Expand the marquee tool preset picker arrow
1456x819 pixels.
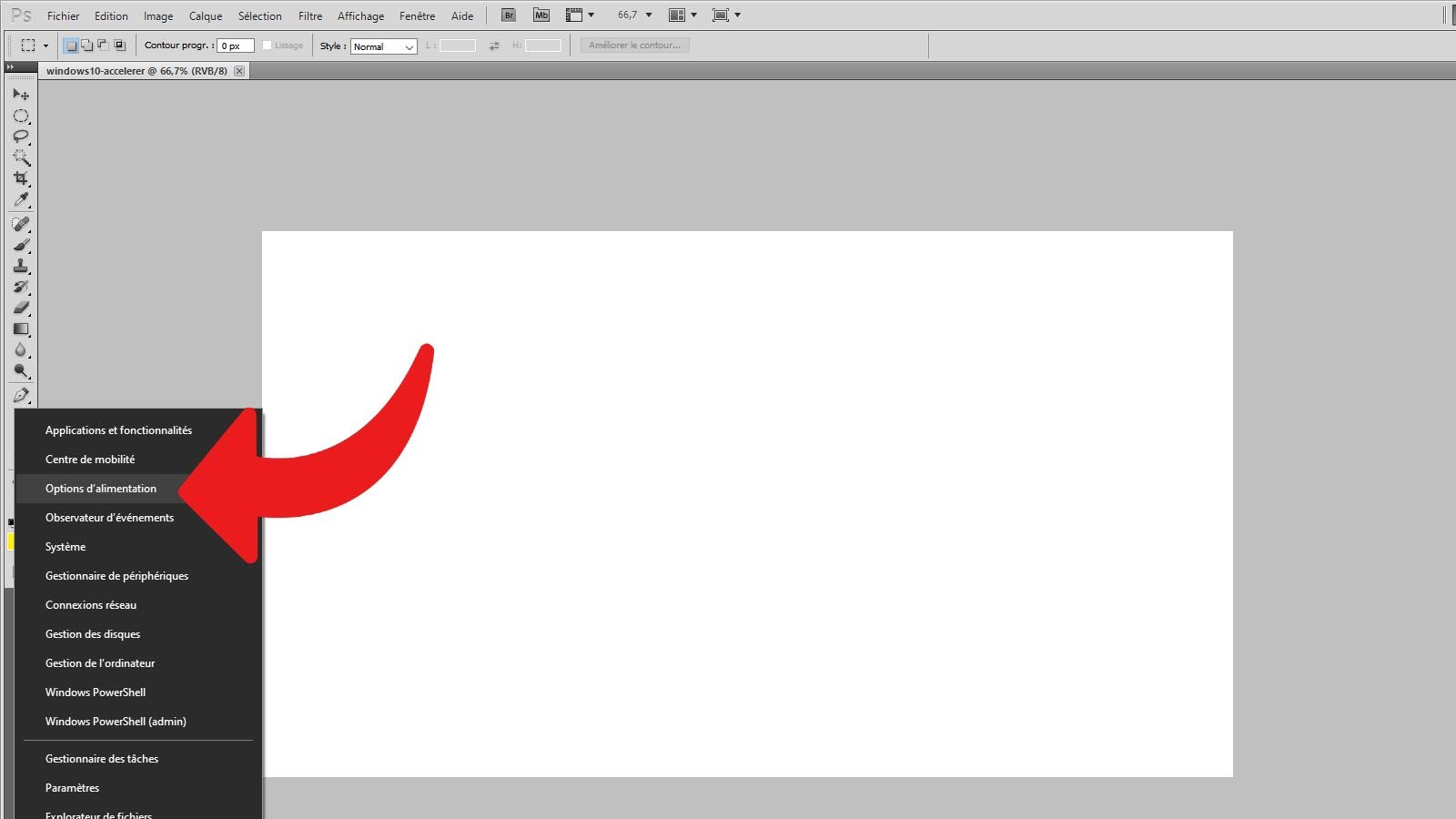coord(45,45)
